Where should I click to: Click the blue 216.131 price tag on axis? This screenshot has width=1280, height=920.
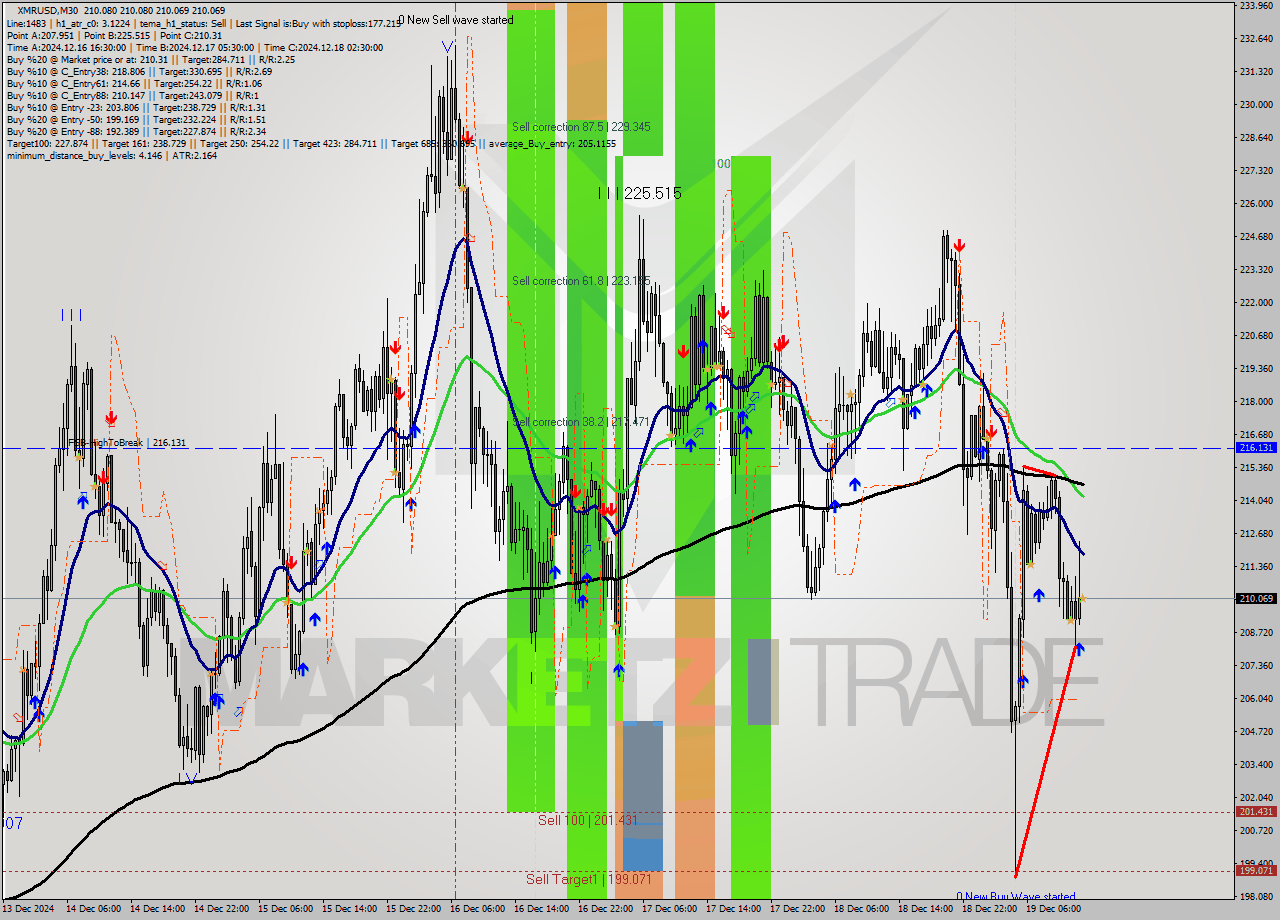coord(1255,448)
